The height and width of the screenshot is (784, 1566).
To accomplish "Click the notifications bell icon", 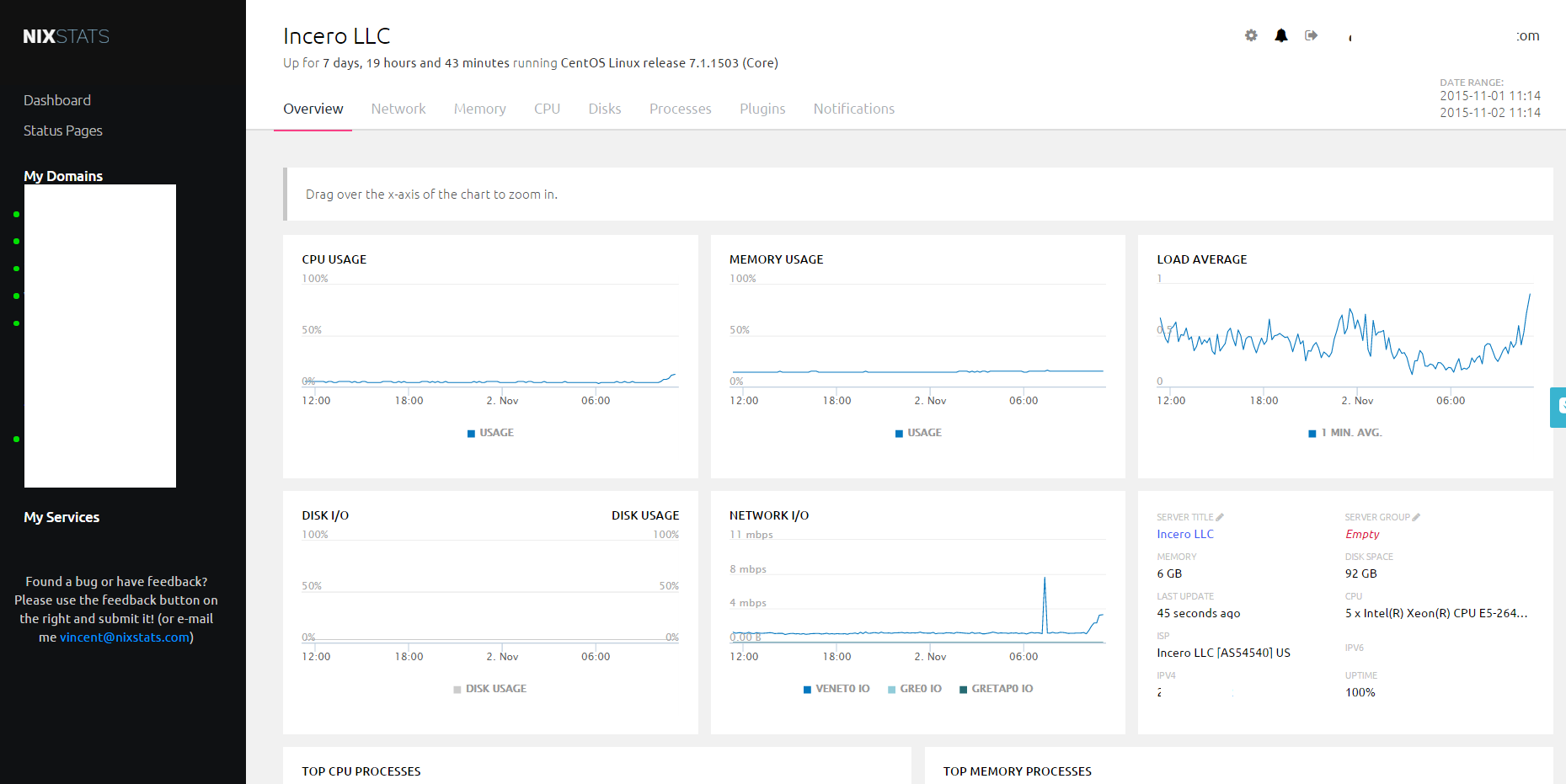I will tap(1280, 35).
